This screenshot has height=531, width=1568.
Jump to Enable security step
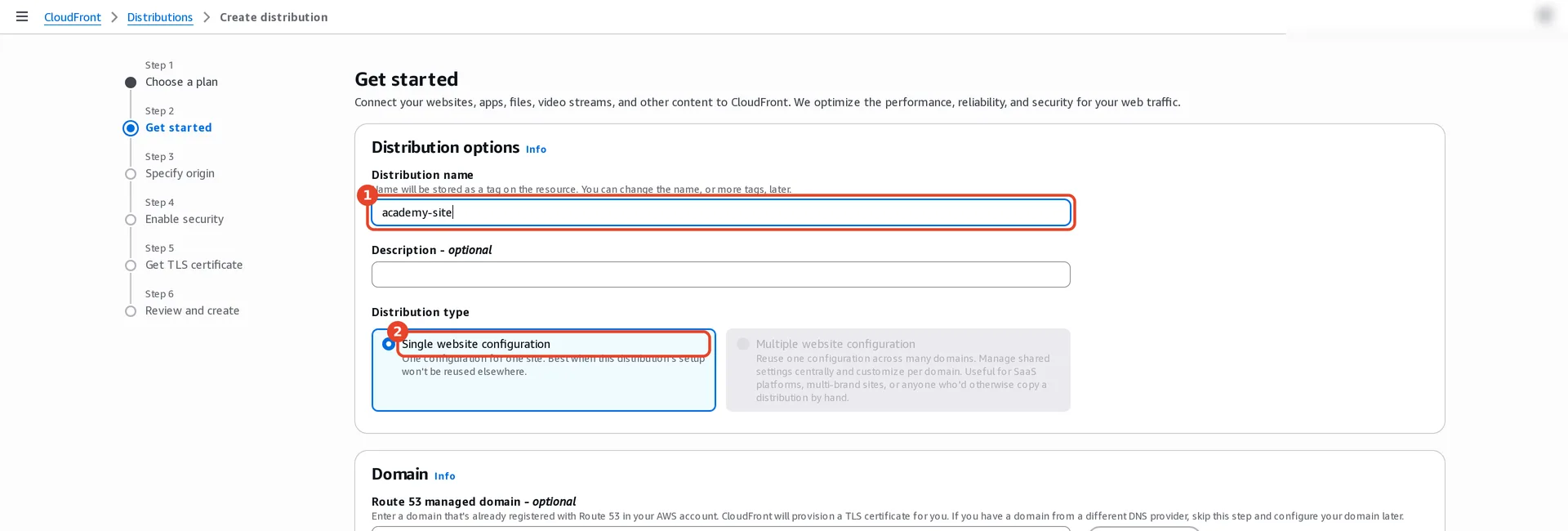[x=185, y=219]
